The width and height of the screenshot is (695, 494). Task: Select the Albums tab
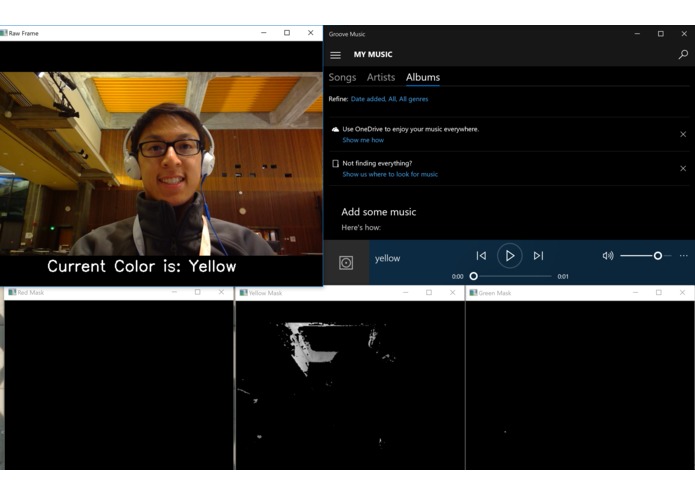point(423,77)
